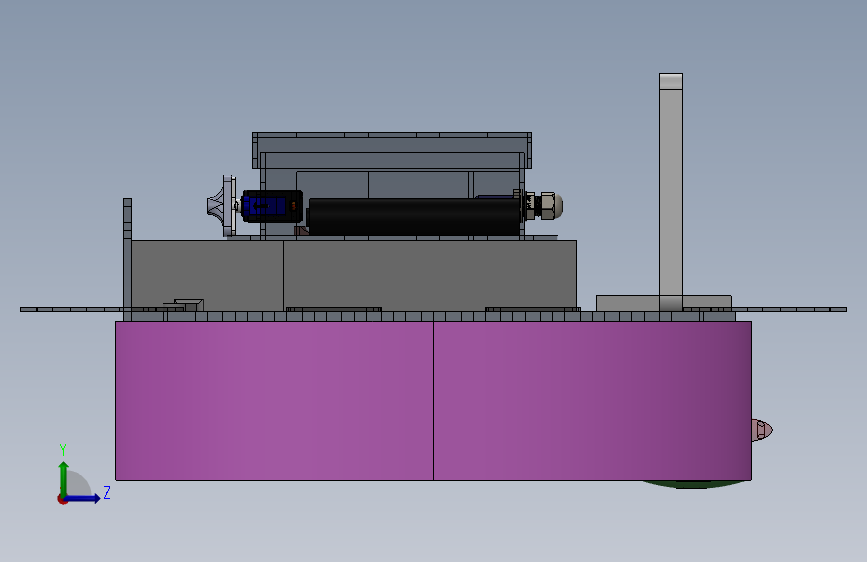Select the left purple hull panel

coord(274,400)
